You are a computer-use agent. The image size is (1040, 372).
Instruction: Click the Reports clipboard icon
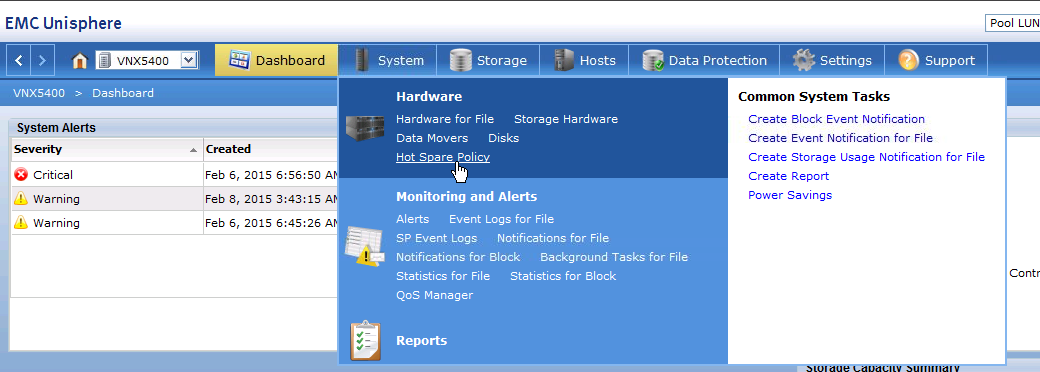point(365,341)
